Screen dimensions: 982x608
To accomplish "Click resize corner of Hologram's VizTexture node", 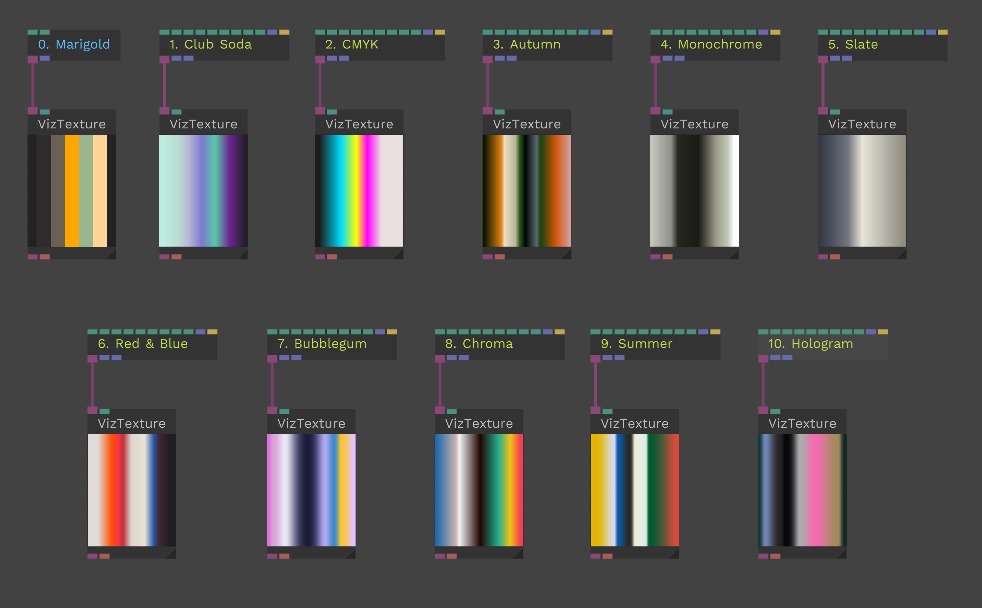I will click(841, 553).
